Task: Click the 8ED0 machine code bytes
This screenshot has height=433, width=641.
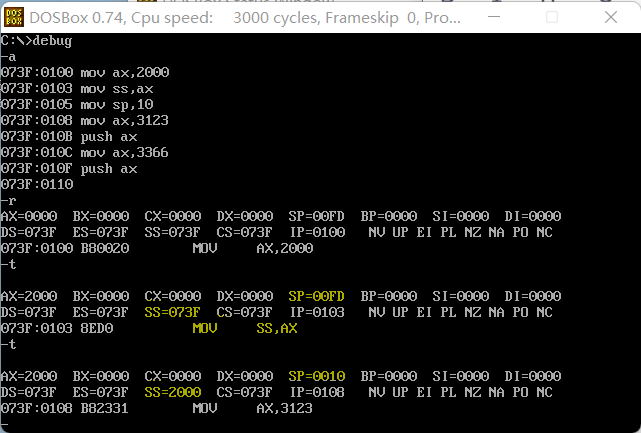Action: click(97, 328)
